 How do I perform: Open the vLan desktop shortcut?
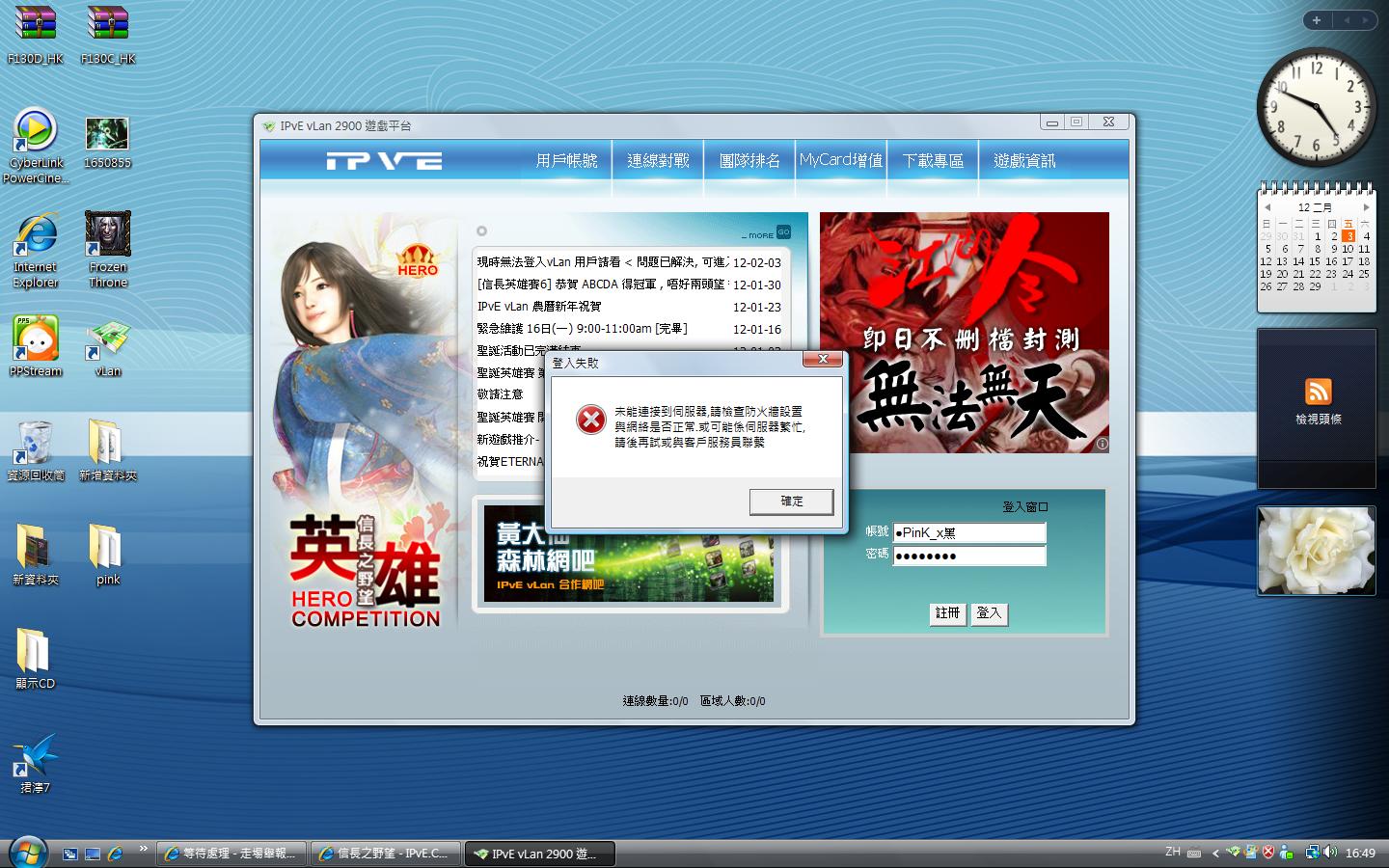pyautogui.click(x=108, y=347)
